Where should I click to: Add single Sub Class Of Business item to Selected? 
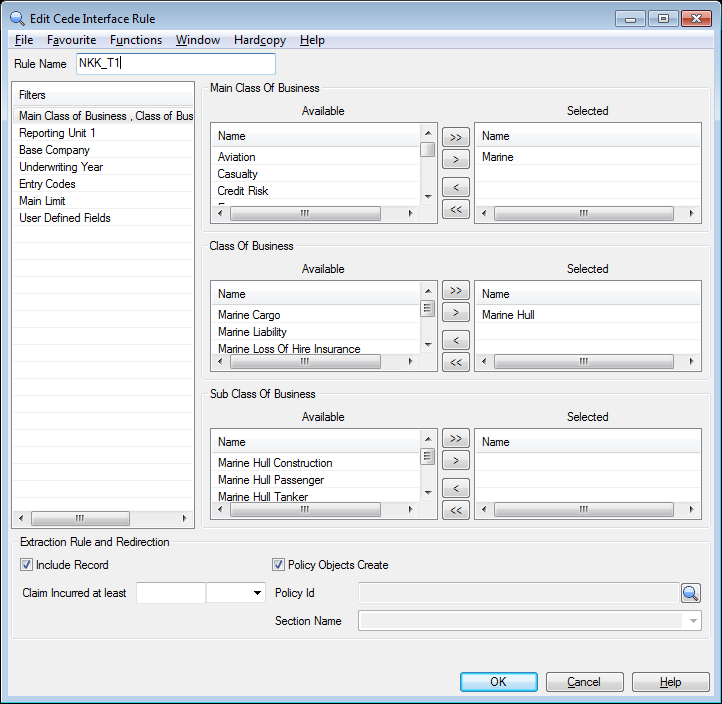point(455,461)
